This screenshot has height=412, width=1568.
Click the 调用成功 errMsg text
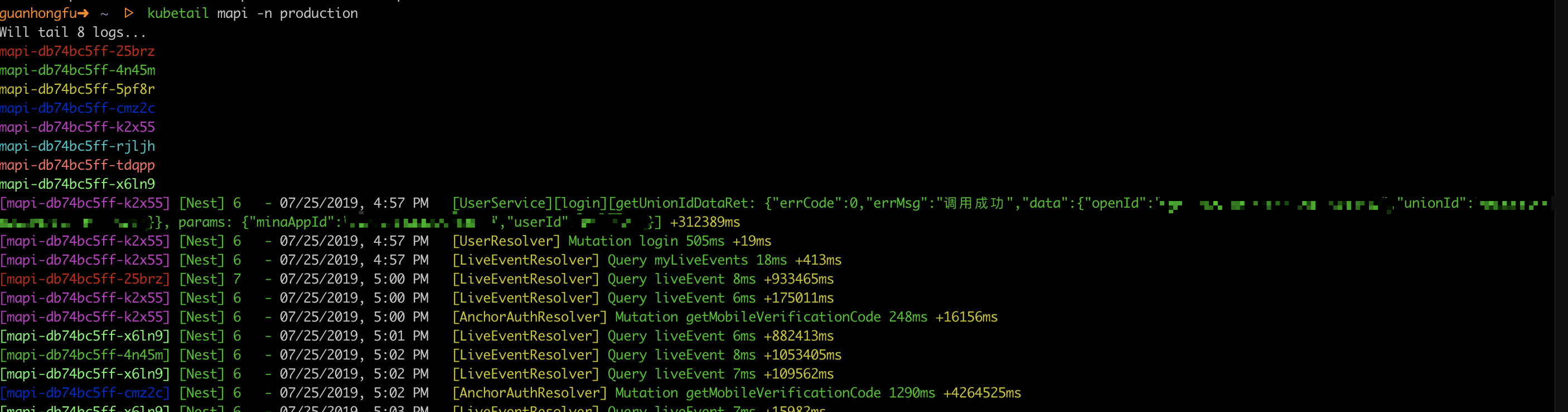973,203
